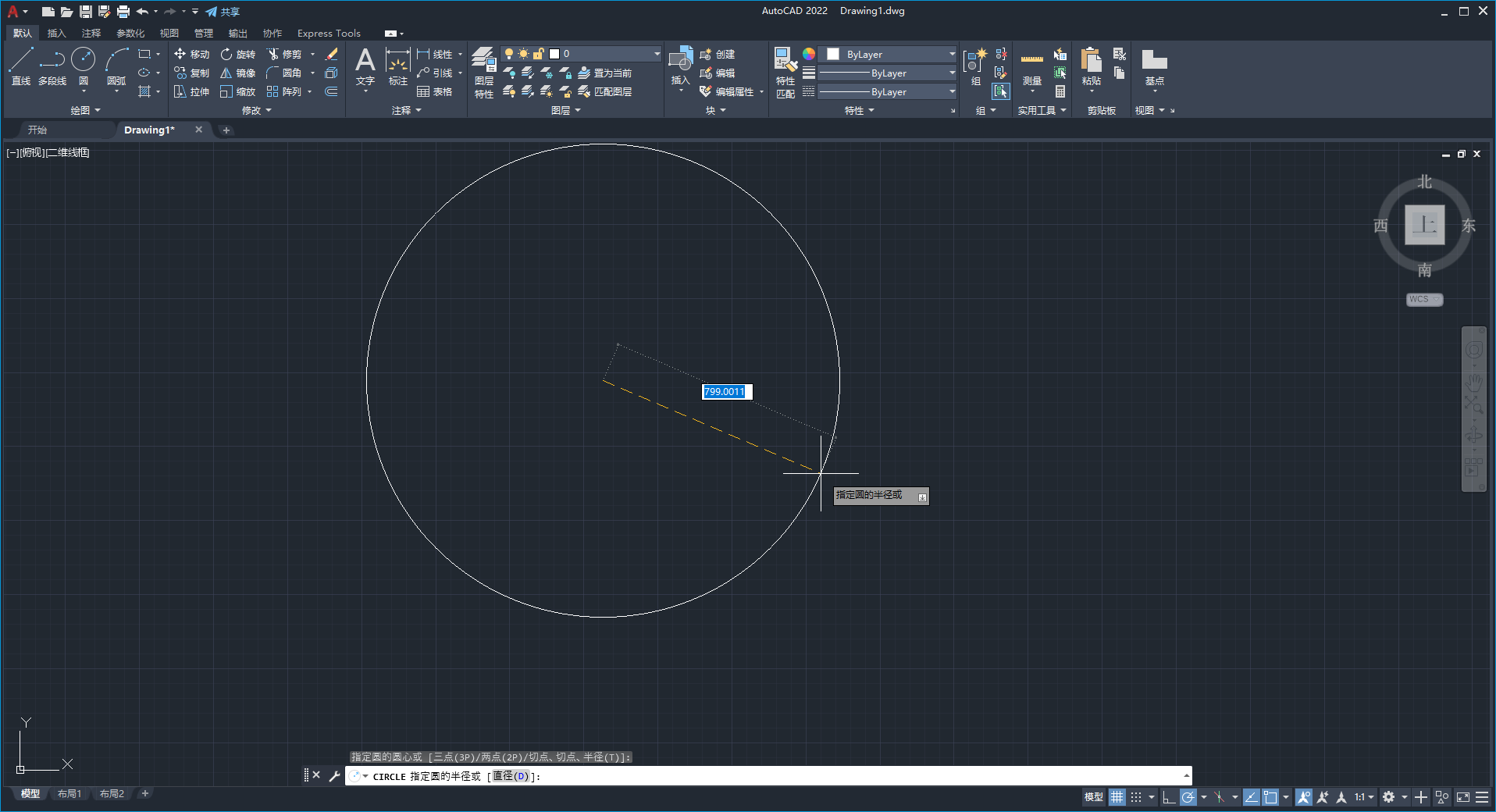Screen dimensions: 1496x812
Task: Click the 旋转 (Rotate) tool
Action: tap(238, 54)
